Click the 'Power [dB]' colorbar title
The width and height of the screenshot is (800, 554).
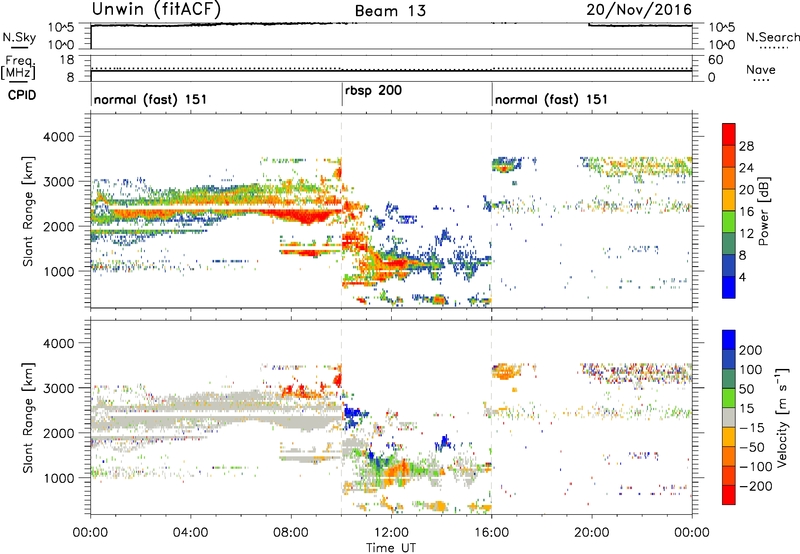(763, 211)
